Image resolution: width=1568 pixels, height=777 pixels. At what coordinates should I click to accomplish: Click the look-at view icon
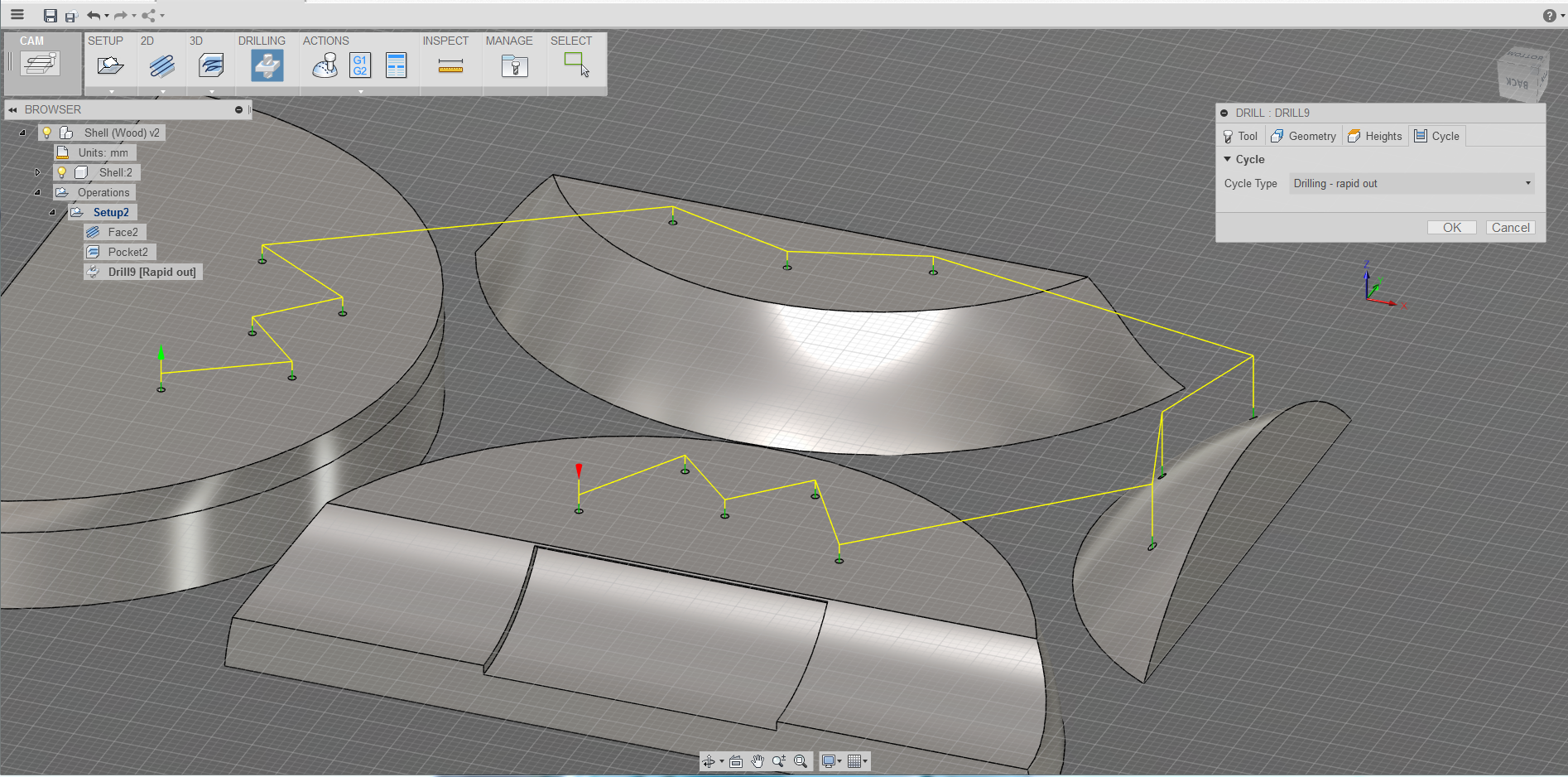click(736, 761)
